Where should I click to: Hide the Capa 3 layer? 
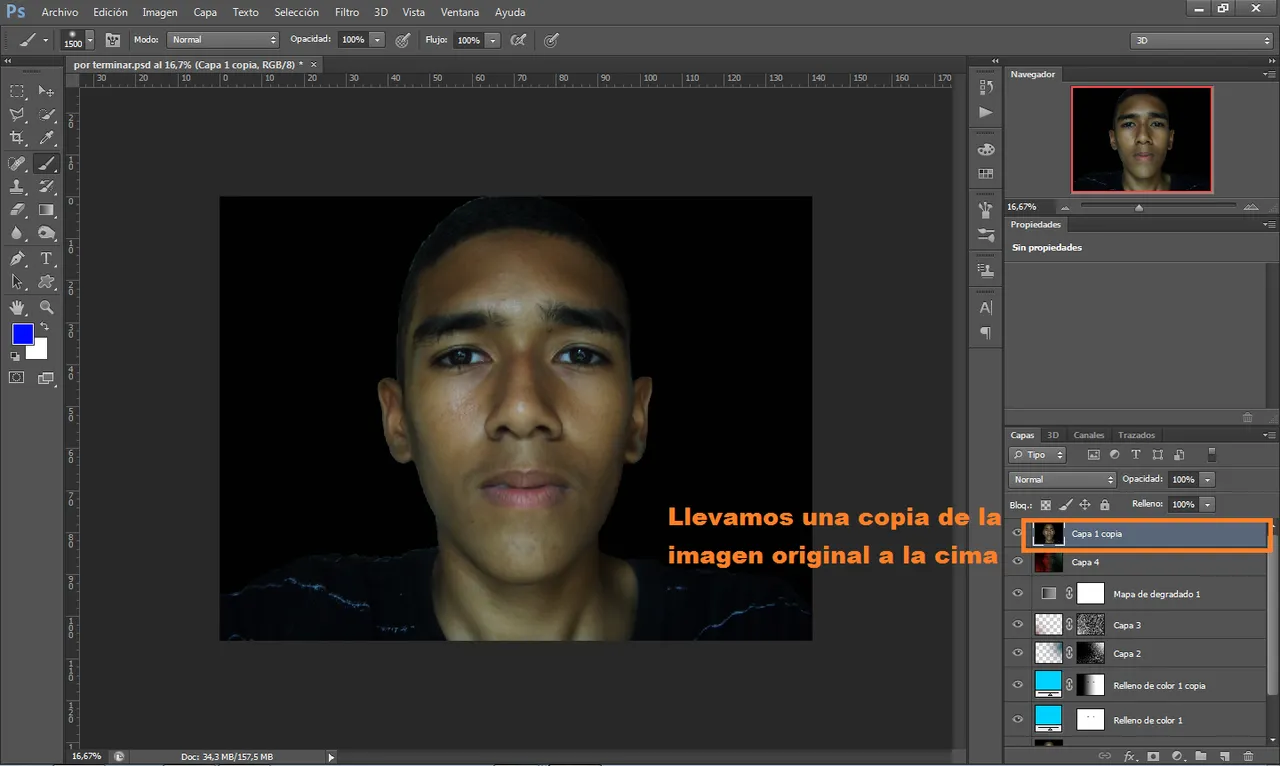coord(1018,625)
